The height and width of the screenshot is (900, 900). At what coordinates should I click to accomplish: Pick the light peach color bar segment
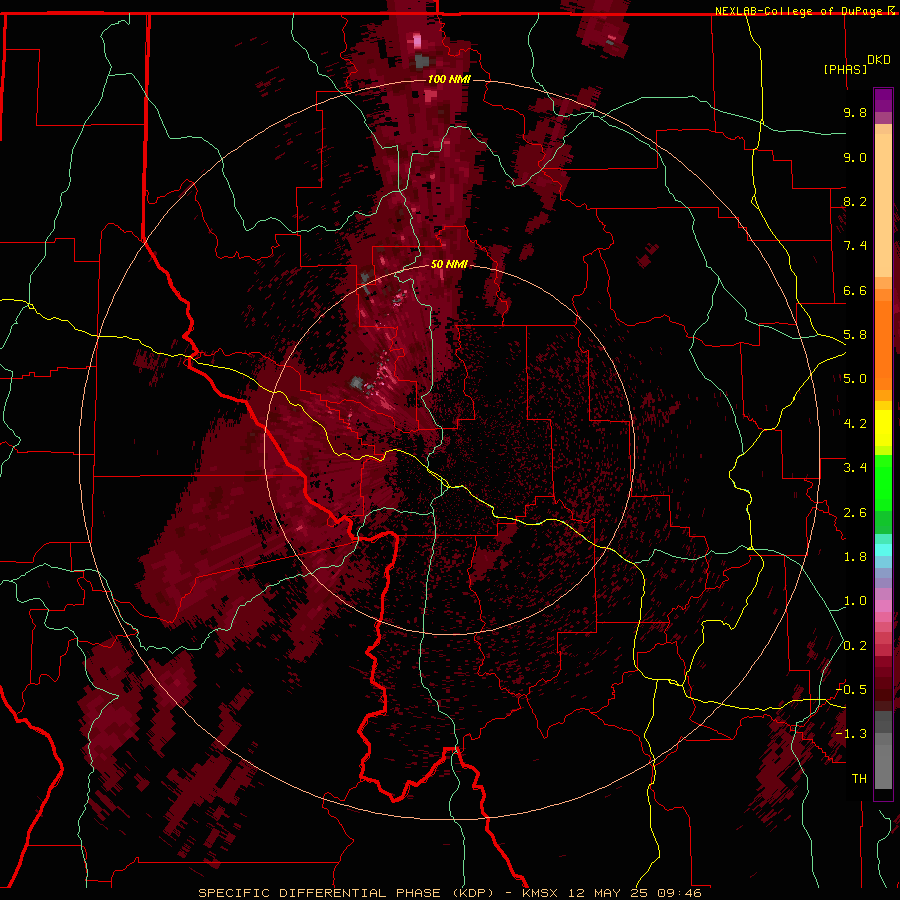tap(883, 207)
